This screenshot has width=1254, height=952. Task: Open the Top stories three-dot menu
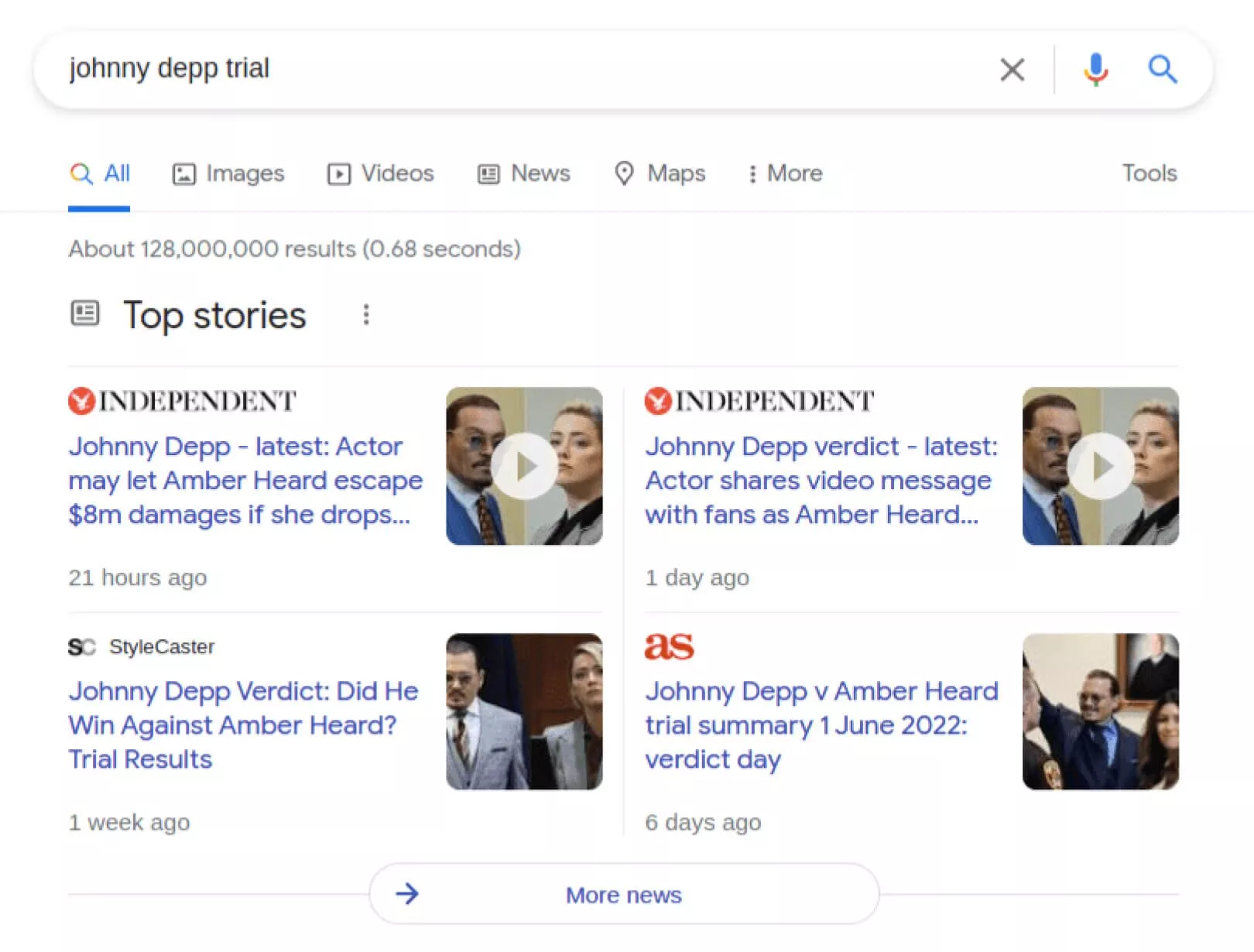click(x=366, y=315)
